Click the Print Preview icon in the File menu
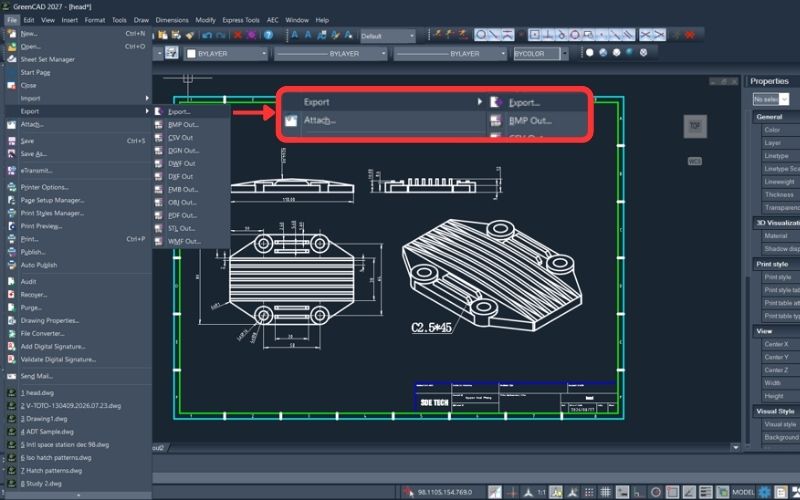 11,226
